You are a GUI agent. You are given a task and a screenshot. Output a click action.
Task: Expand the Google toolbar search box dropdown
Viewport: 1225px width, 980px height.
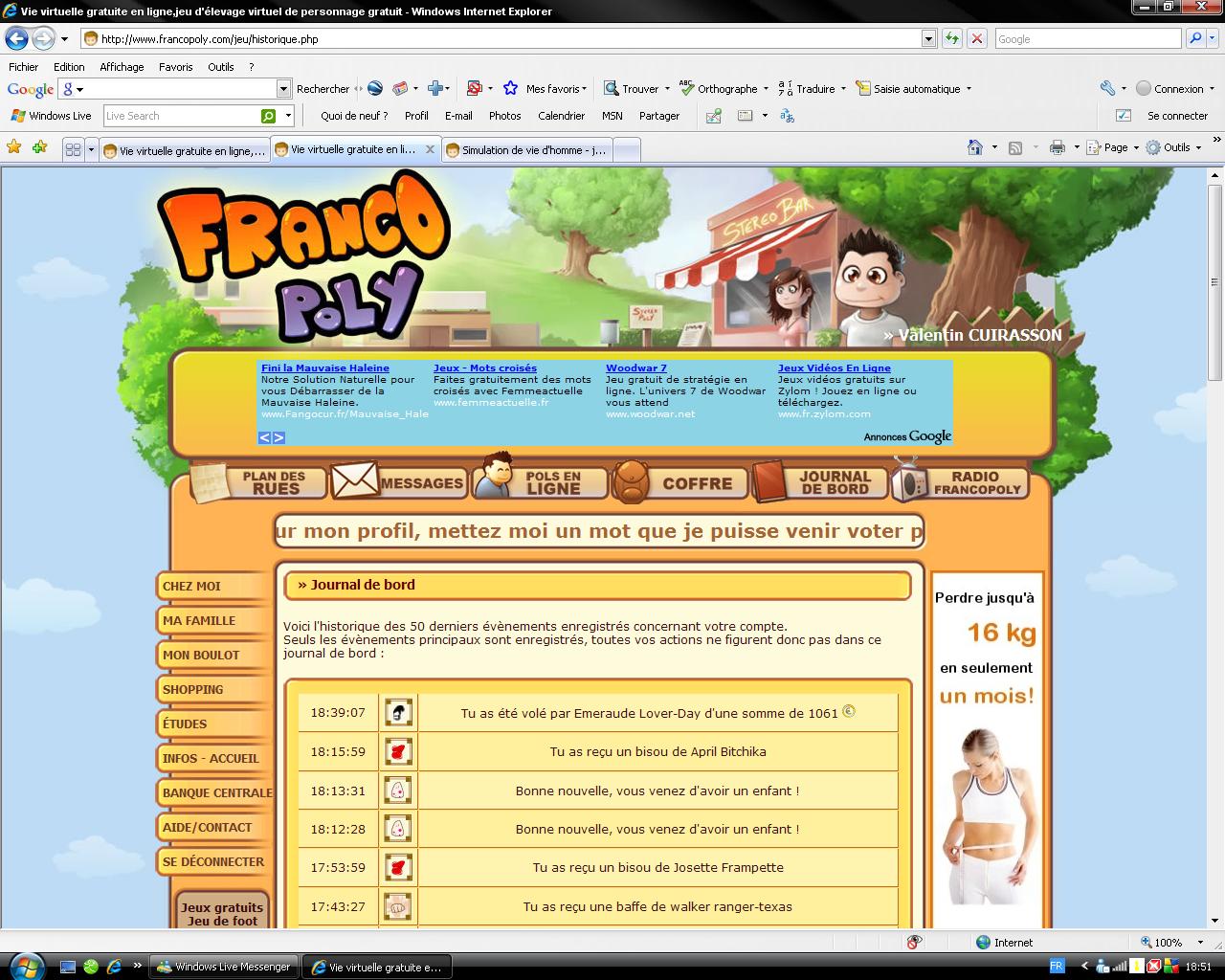[283, 89]
